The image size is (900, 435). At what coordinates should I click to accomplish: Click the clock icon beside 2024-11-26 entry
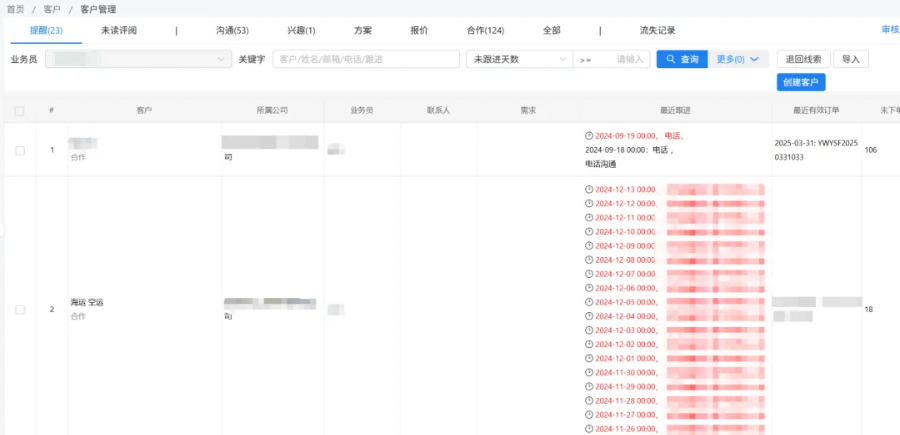click(589, 428)
